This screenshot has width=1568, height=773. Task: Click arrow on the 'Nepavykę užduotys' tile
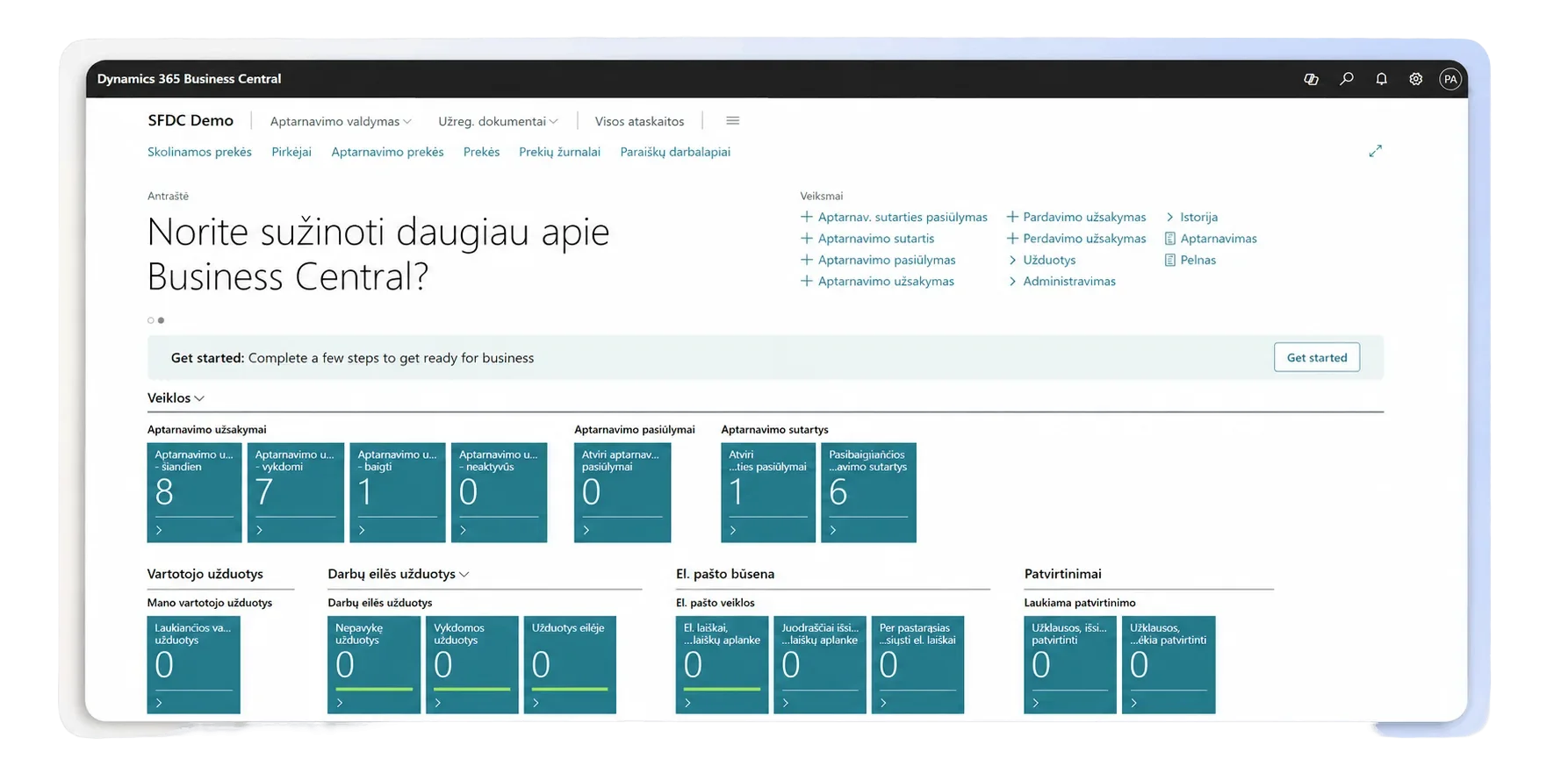(x=340, y=703)
